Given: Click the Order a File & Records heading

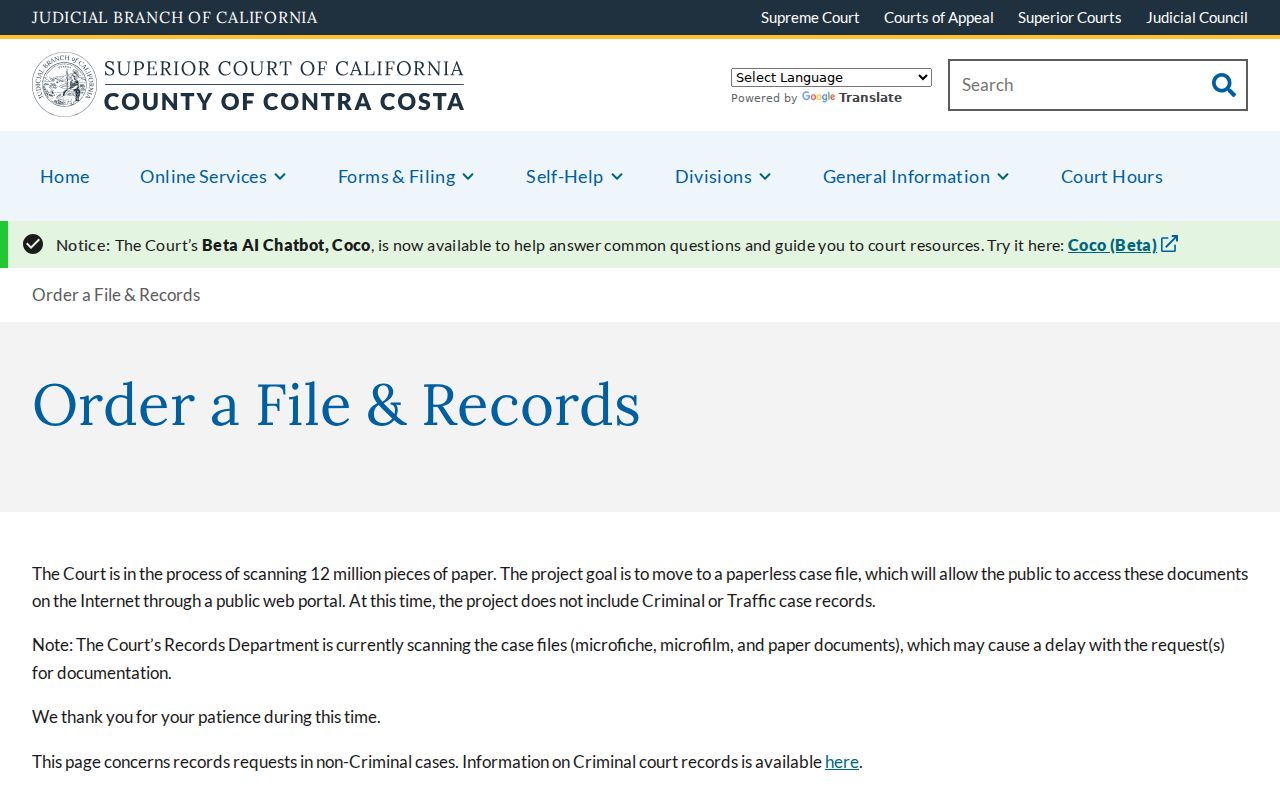Looking at the screenshot, I should [x=336, y=405].
